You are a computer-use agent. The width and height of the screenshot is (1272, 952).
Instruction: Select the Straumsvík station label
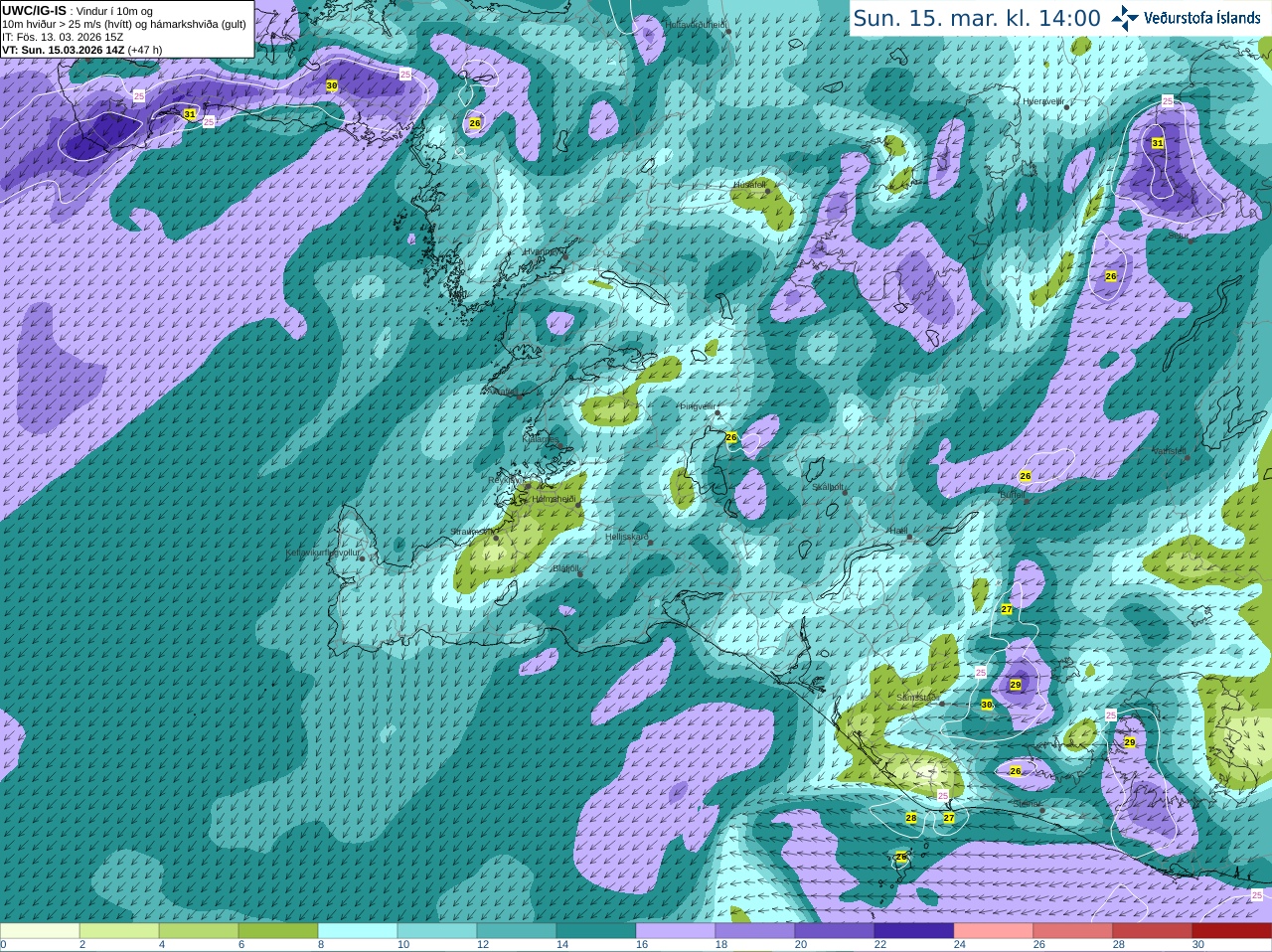click(x=472, y=532)
